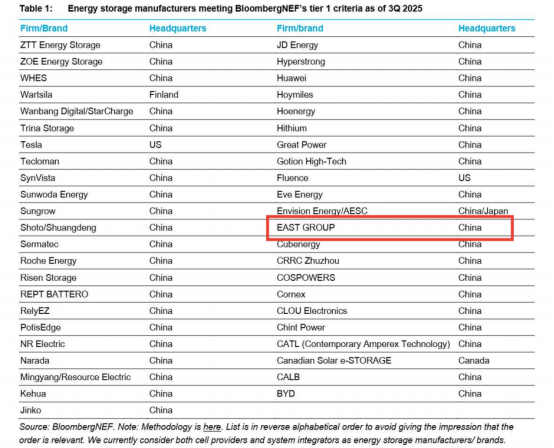Select the Wartsila Finland headquarters cell
The height and width of the screenshot is (448, 554).
(x=164, y=95)
